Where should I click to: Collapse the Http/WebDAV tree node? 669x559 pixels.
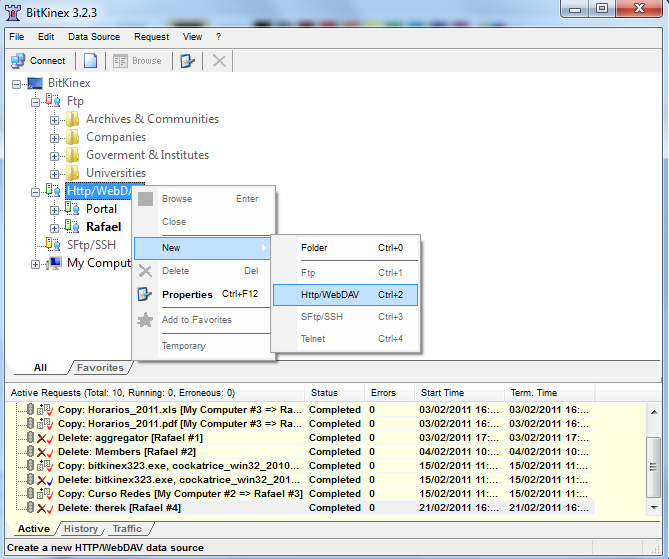coord(35,192)
